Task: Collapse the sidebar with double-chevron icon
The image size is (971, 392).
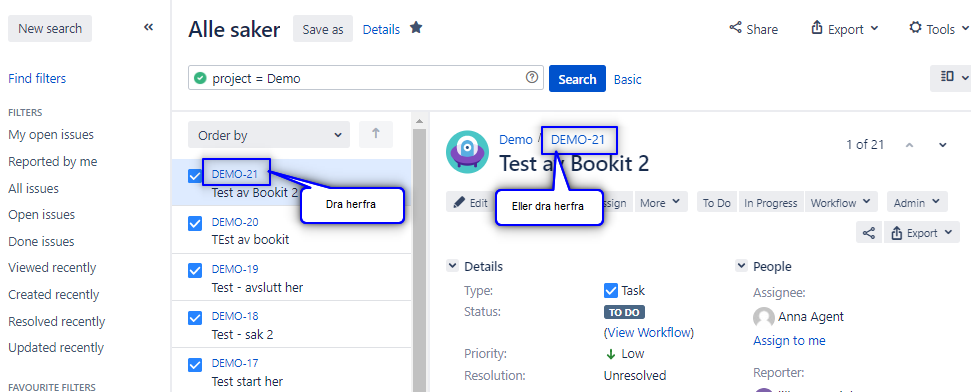Action: pyautogui.click(x=149, y=27)
